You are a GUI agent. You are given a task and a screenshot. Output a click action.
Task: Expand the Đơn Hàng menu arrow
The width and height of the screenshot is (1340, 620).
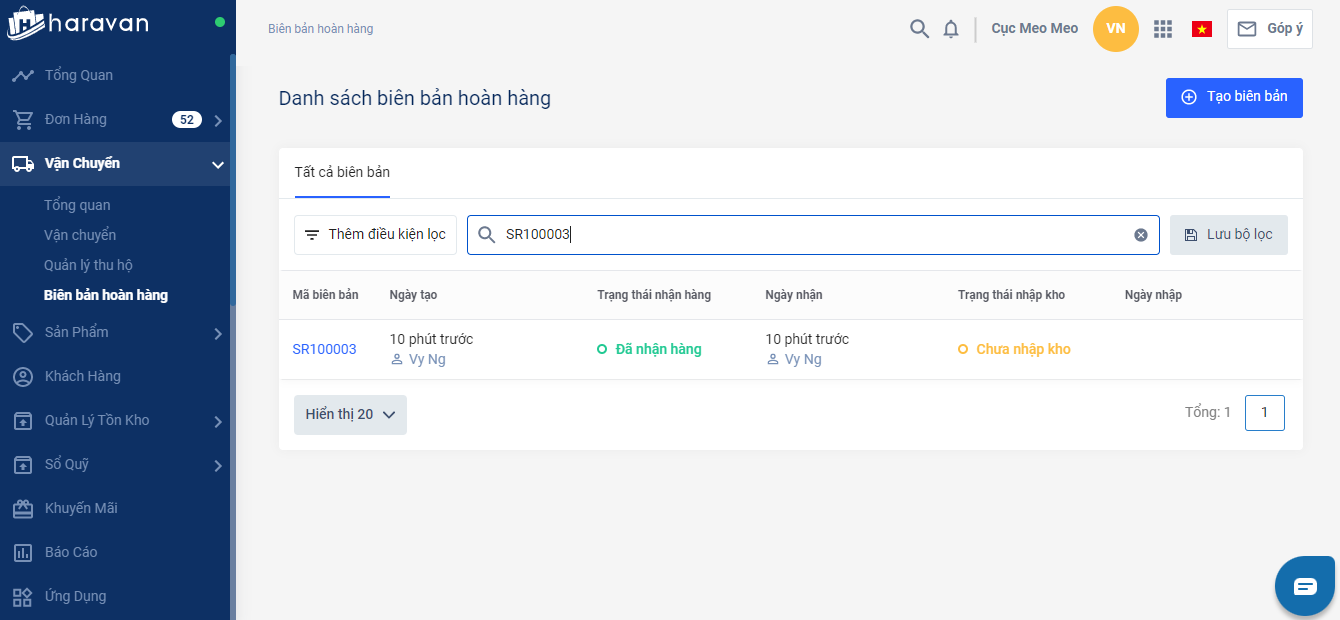[218, 121]
